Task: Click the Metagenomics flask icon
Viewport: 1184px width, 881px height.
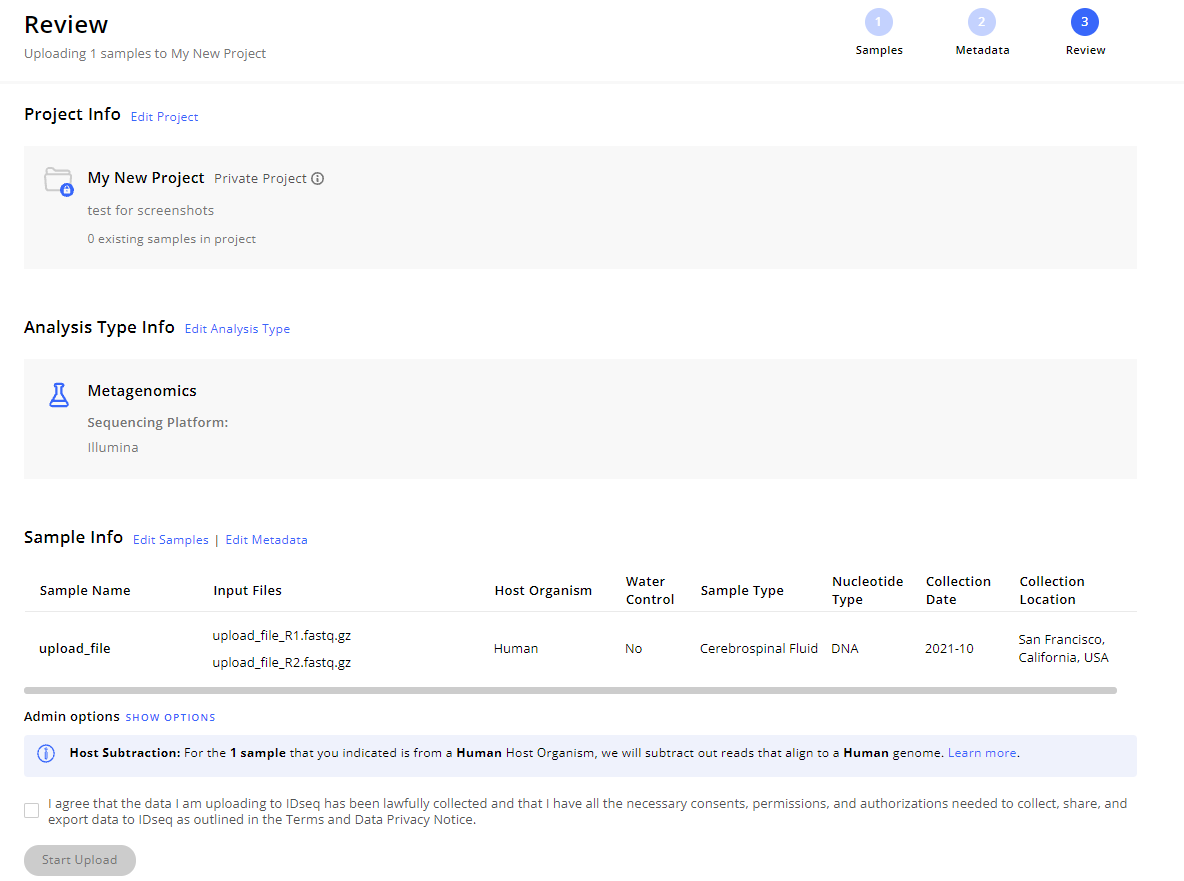Action: (59, 395)
